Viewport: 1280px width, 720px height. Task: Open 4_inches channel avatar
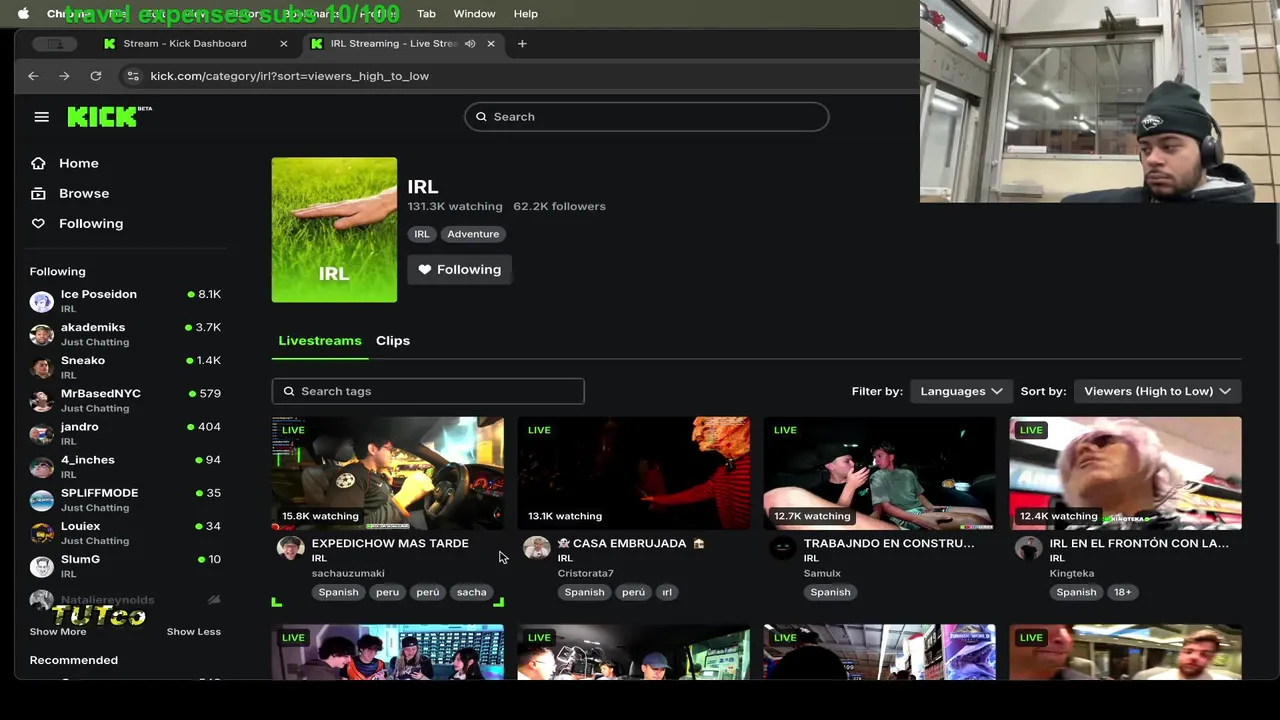pyautogui.click(x=42, y=466)
